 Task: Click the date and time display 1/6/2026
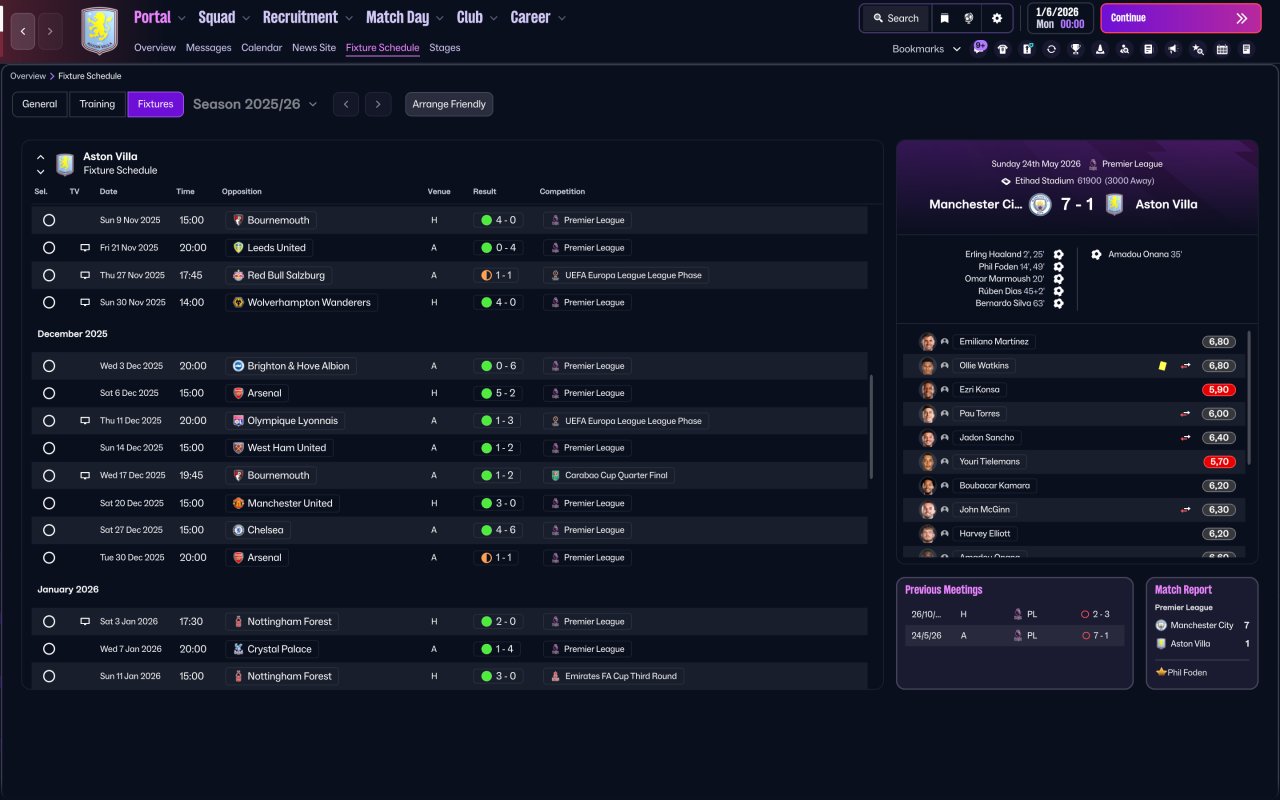click(x=1060, y=18)
